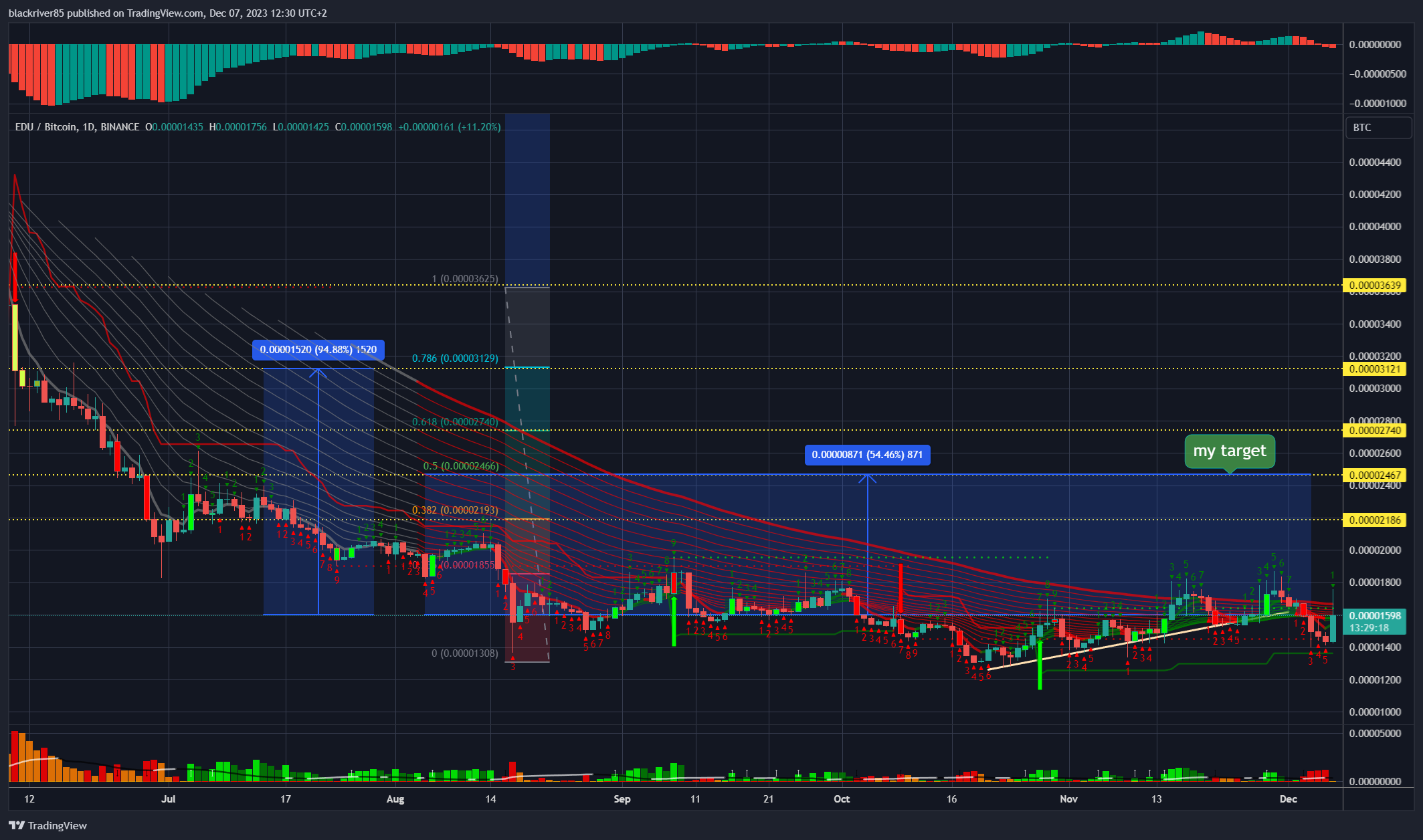The width and height of the screenshot is (1423, 840).
Task: Click the publisher header text blackriver85
Action: click(36, 13)
